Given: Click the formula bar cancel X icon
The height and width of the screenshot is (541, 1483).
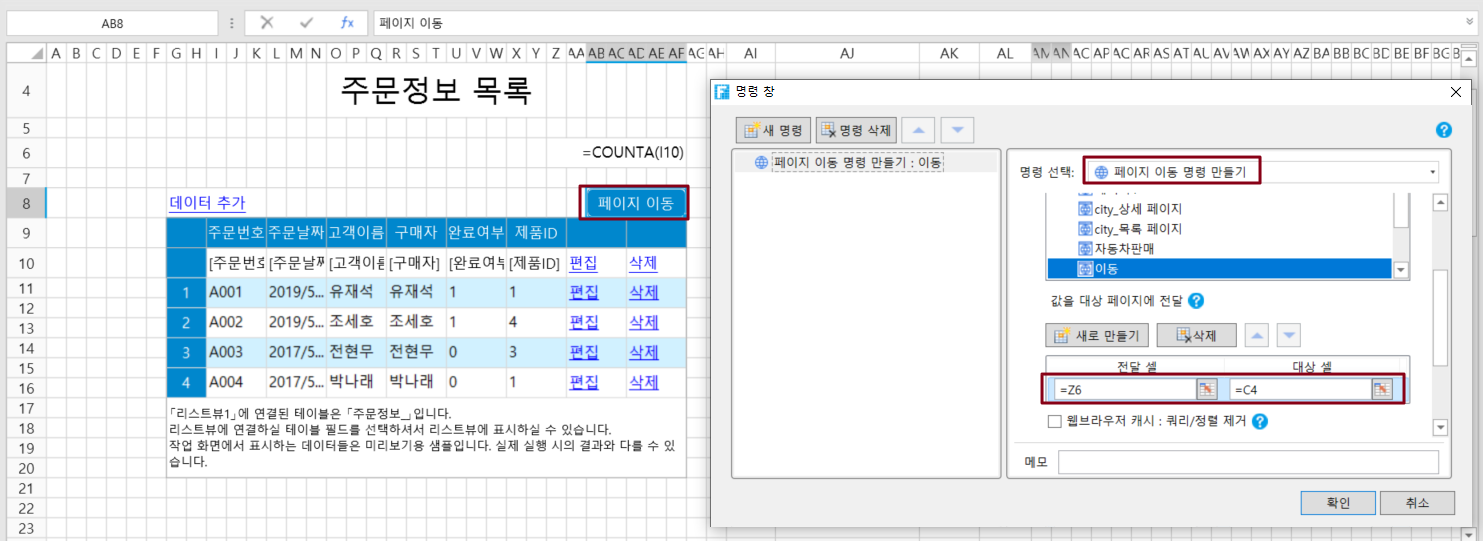Looking at the screenshot, I should pyautogui.click(x=267, y=22).
